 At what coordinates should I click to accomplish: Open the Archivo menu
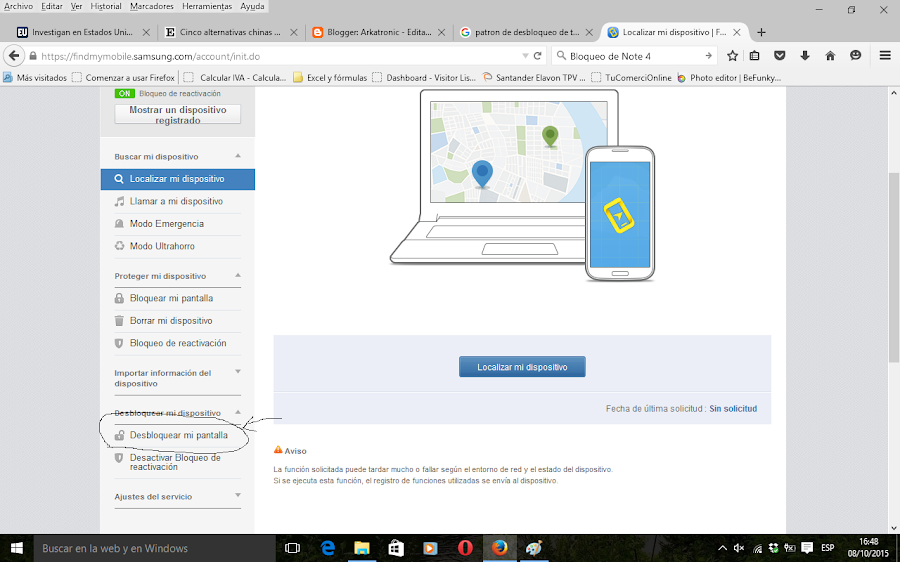(18, 6)
